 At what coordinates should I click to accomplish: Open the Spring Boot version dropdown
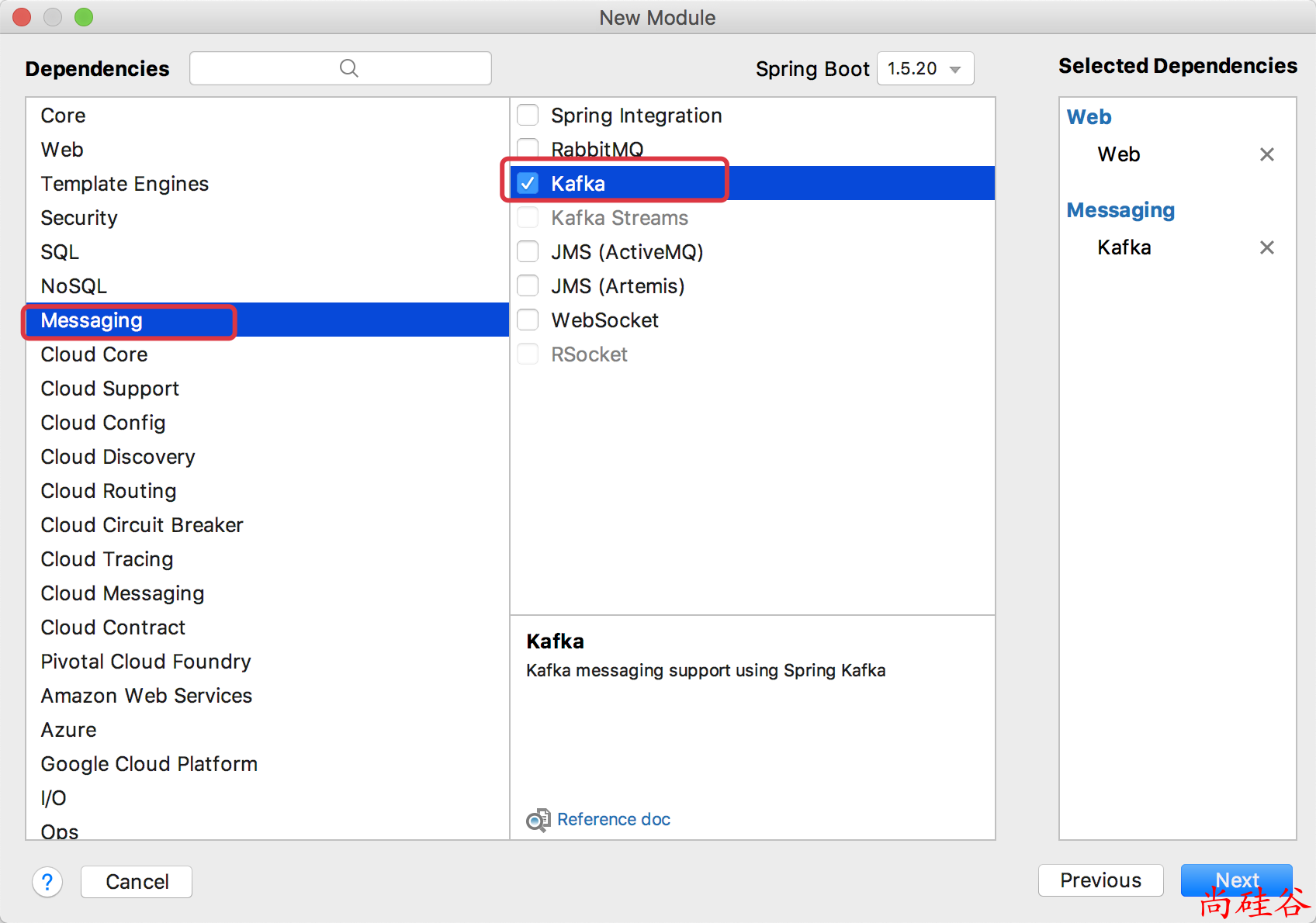click(x=925, y=68)
